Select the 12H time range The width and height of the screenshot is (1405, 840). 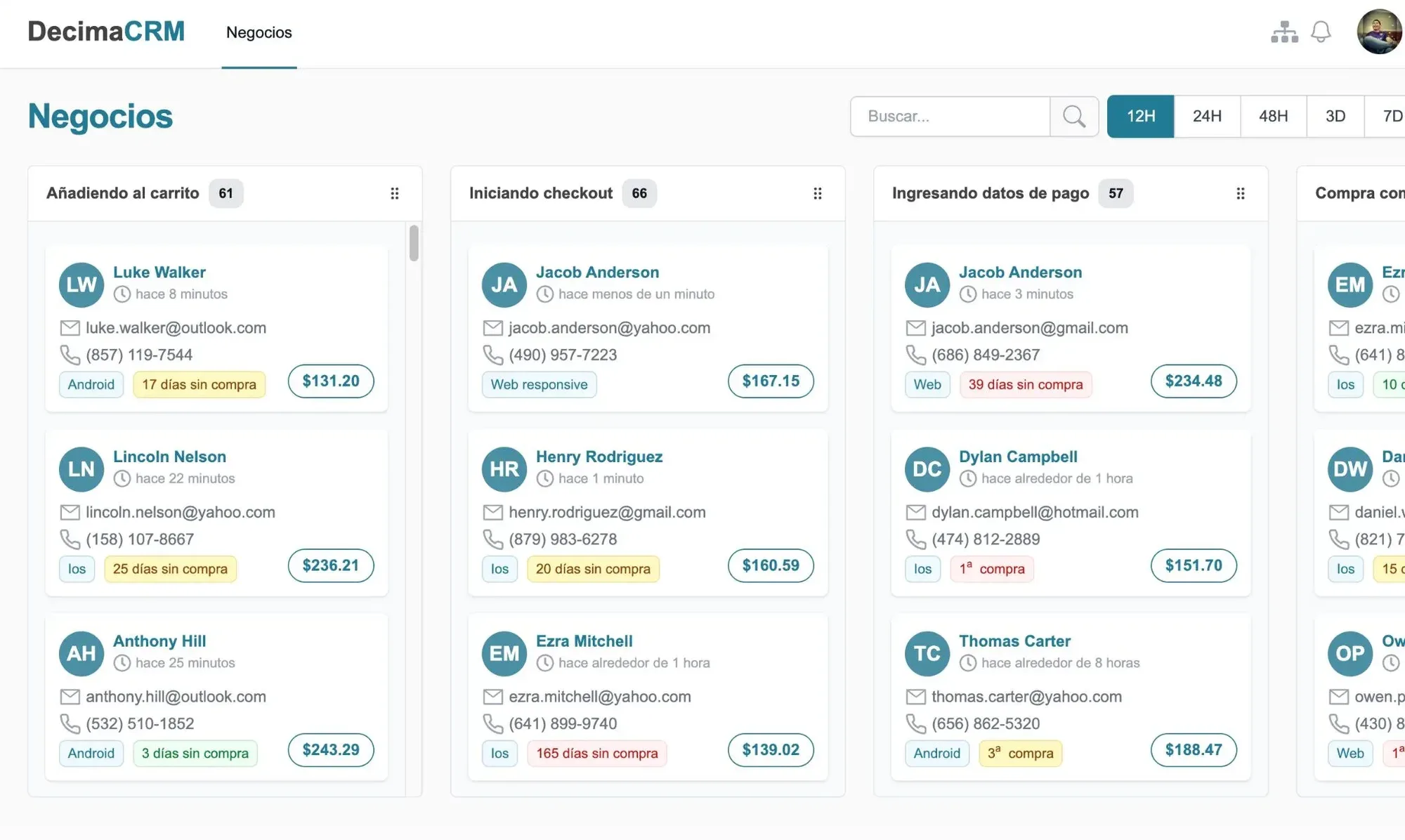coord(1141,116)
